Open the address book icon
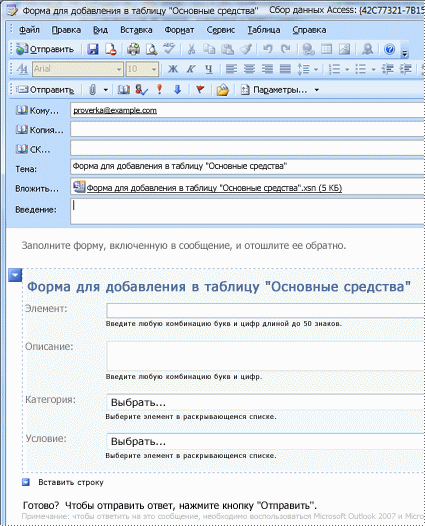Viewport: 425px width, 526px height. [124, 90]
